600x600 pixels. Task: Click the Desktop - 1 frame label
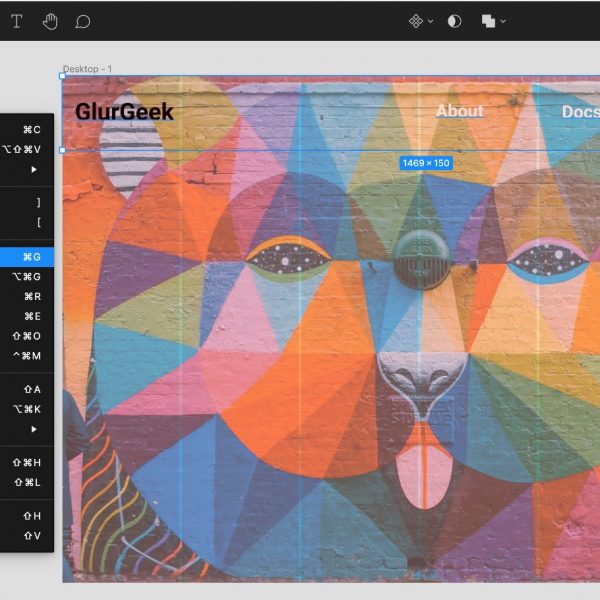pyautogui.click(x=88, y=69)
